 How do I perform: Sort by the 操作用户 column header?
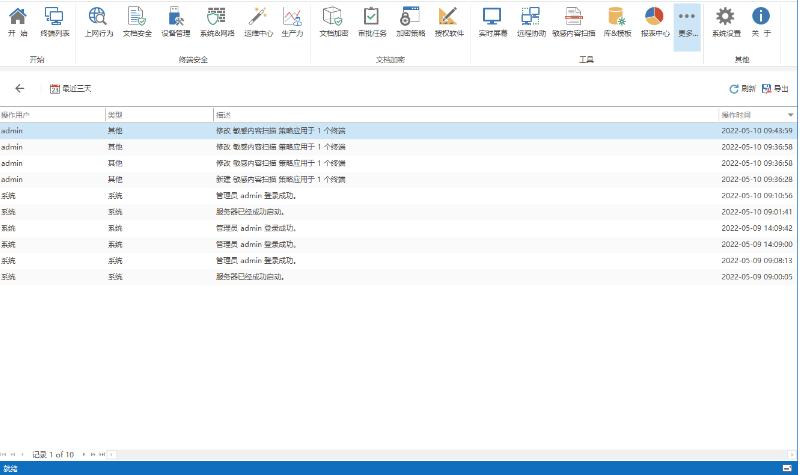tap(50, 115)
